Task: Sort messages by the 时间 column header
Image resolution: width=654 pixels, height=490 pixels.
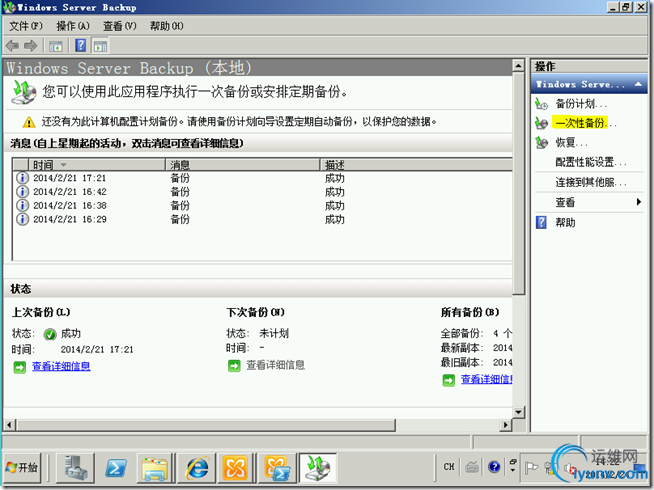Action: coord(96,165)
